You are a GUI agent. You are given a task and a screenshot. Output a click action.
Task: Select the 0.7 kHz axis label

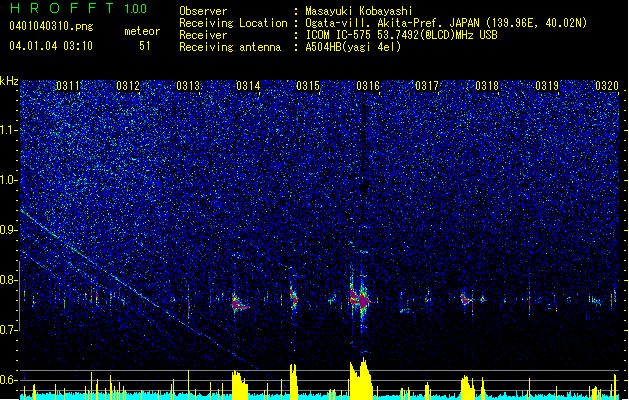click(9, 330)
